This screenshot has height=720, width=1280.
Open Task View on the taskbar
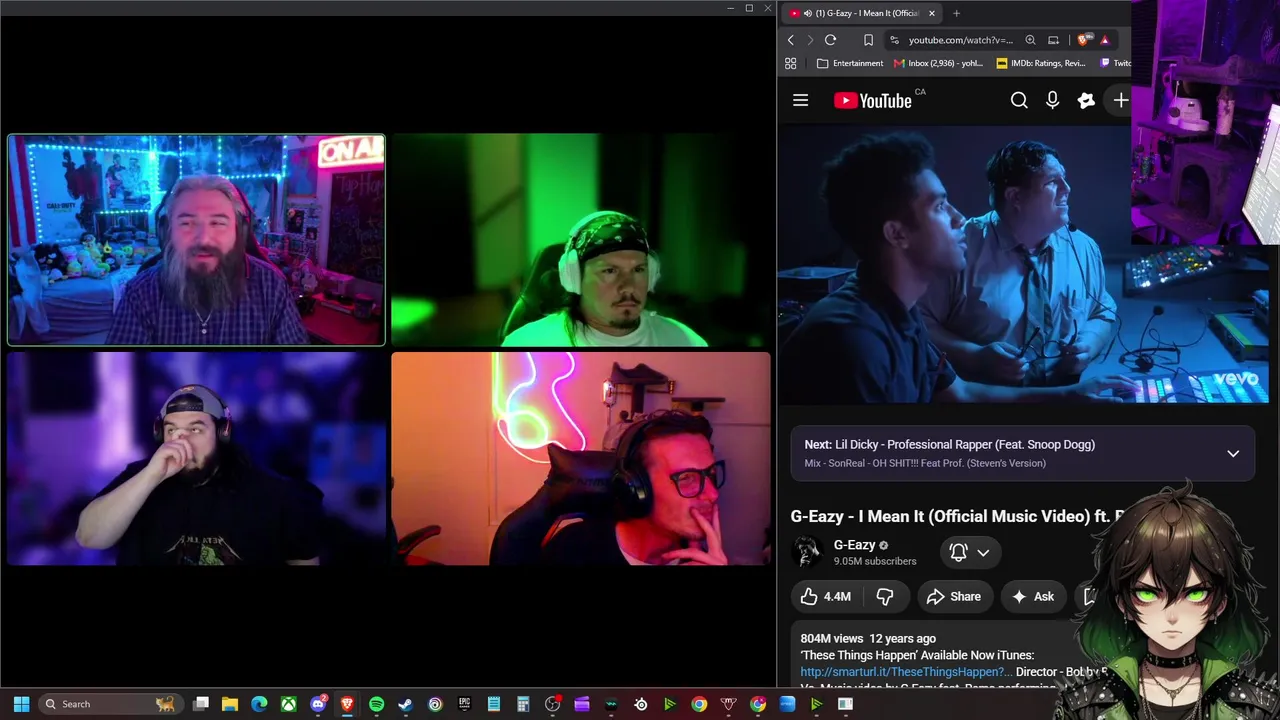200,704
